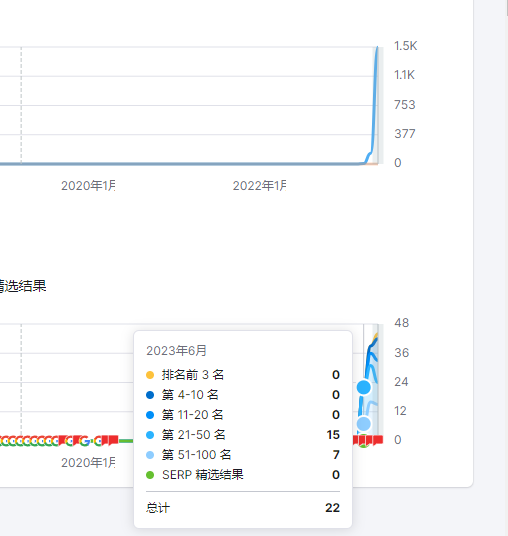Click the 第 11-20 名 tooltip row
This screenshot has width=508, height=536.
tap(243, 415)
